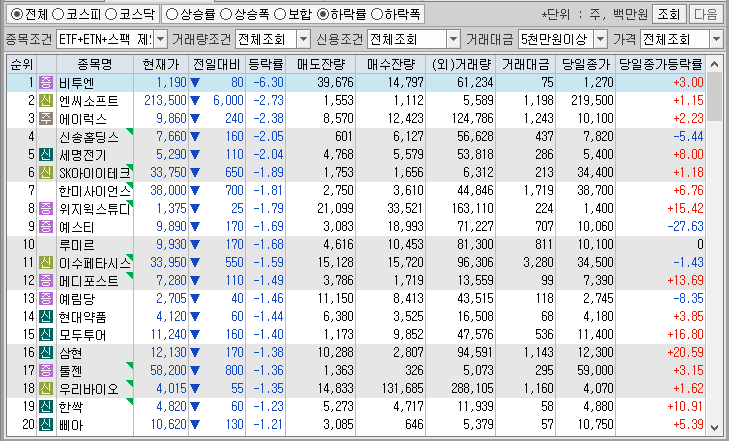Click the 신 badge next to 현대약품
729x441 pixels.
(x=46, y=316)
